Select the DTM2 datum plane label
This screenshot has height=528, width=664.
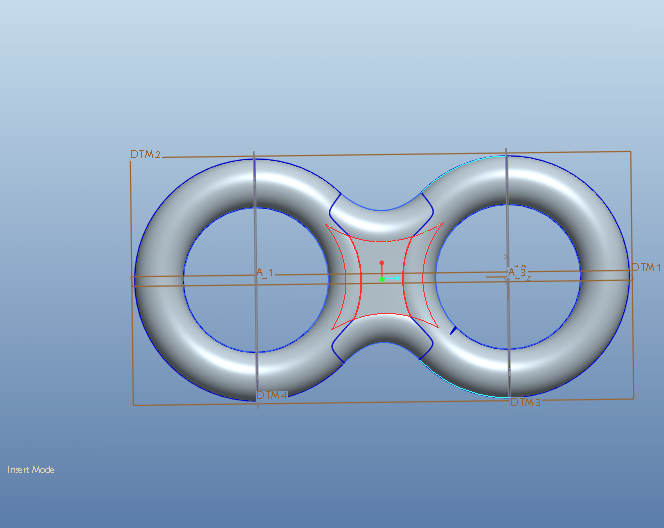pos(145,154)
